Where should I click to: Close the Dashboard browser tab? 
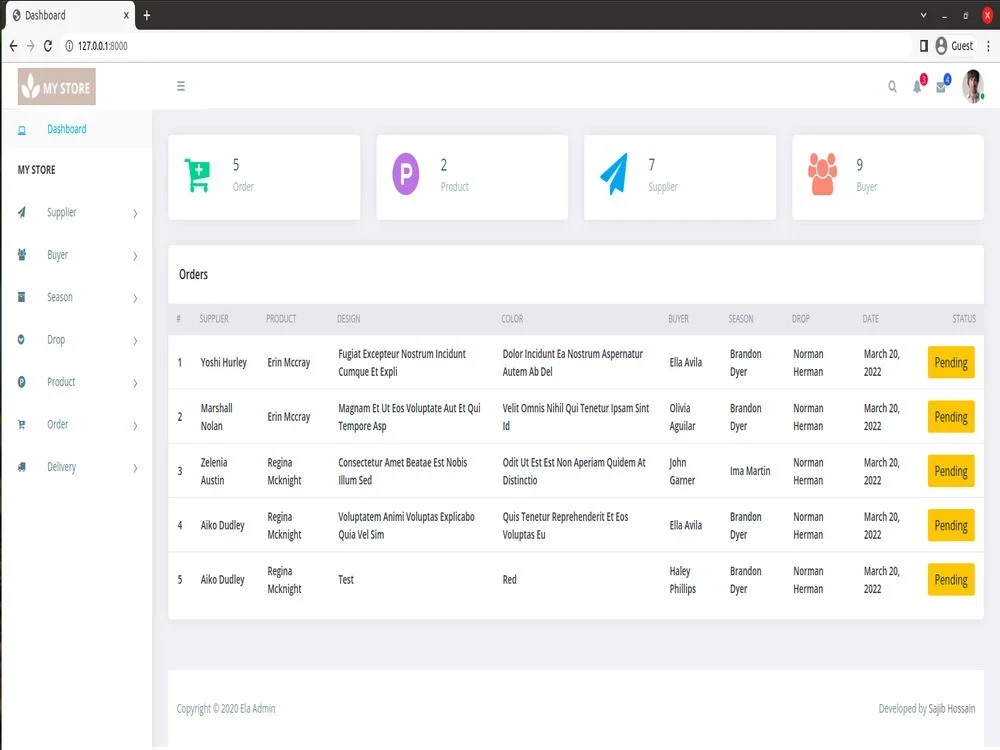pos(126,15)
